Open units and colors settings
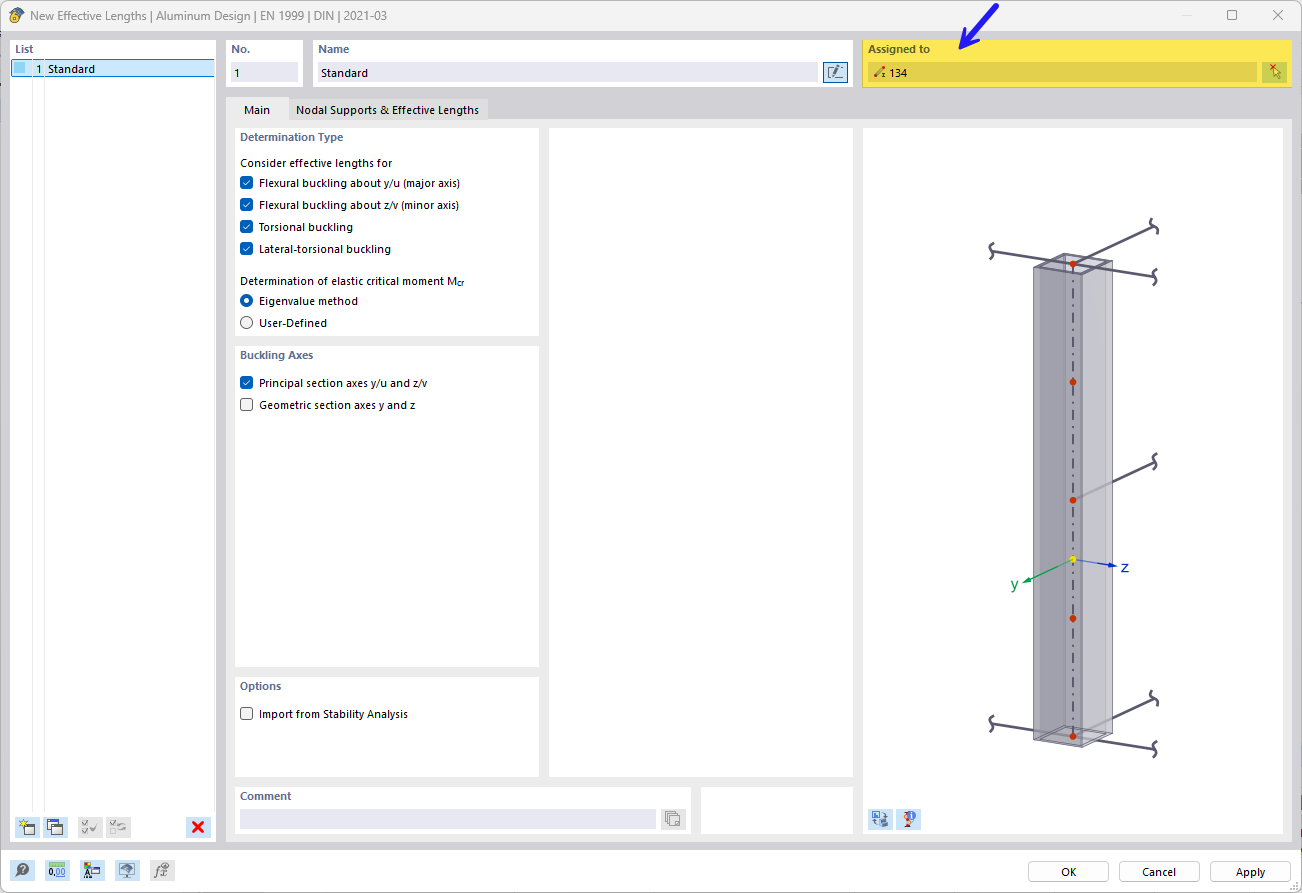Viewport: 1302px width, 893px height. click(x=92, y=870)
